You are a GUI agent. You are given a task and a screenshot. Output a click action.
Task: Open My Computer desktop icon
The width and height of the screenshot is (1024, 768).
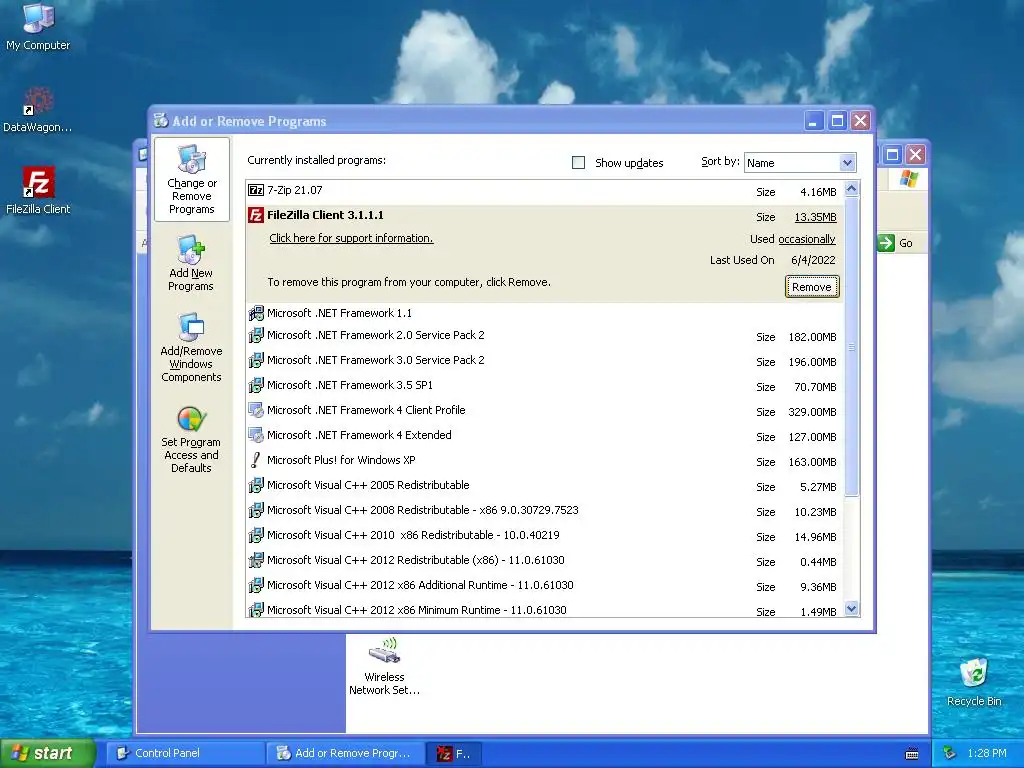[38, 26]
